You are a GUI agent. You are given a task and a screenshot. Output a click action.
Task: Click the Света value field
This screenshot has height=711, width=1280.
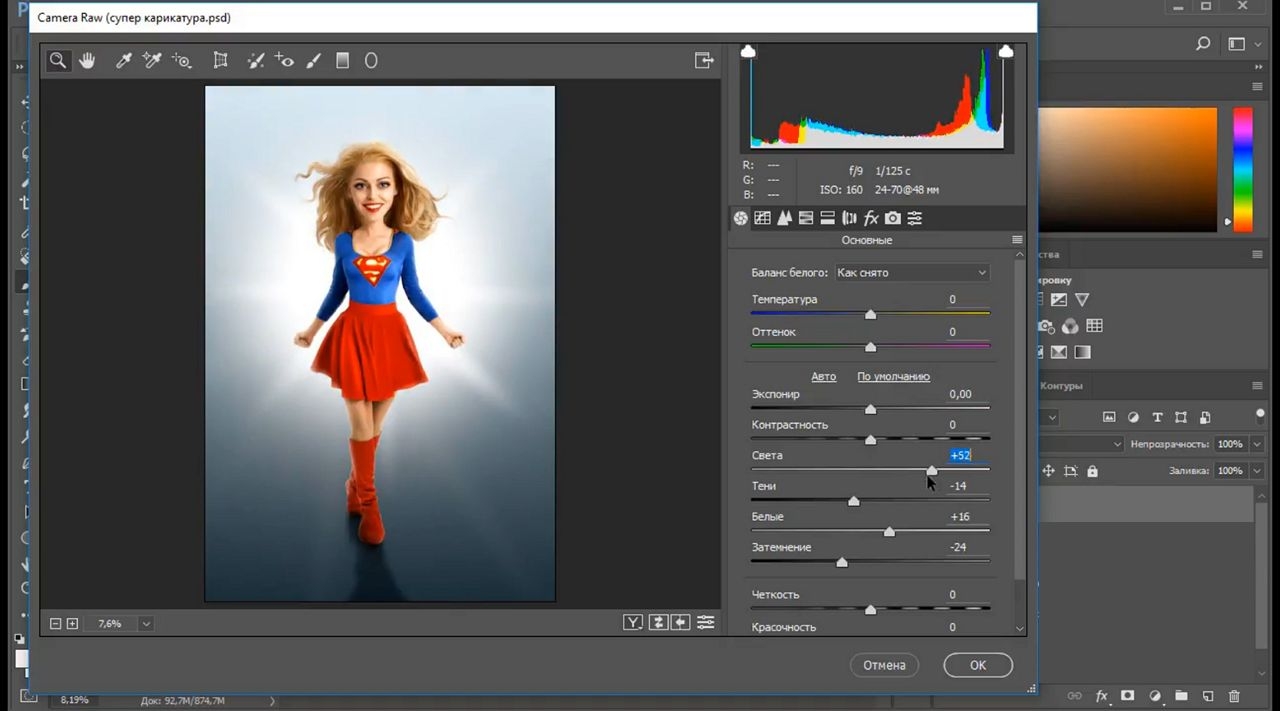[960, 455]
